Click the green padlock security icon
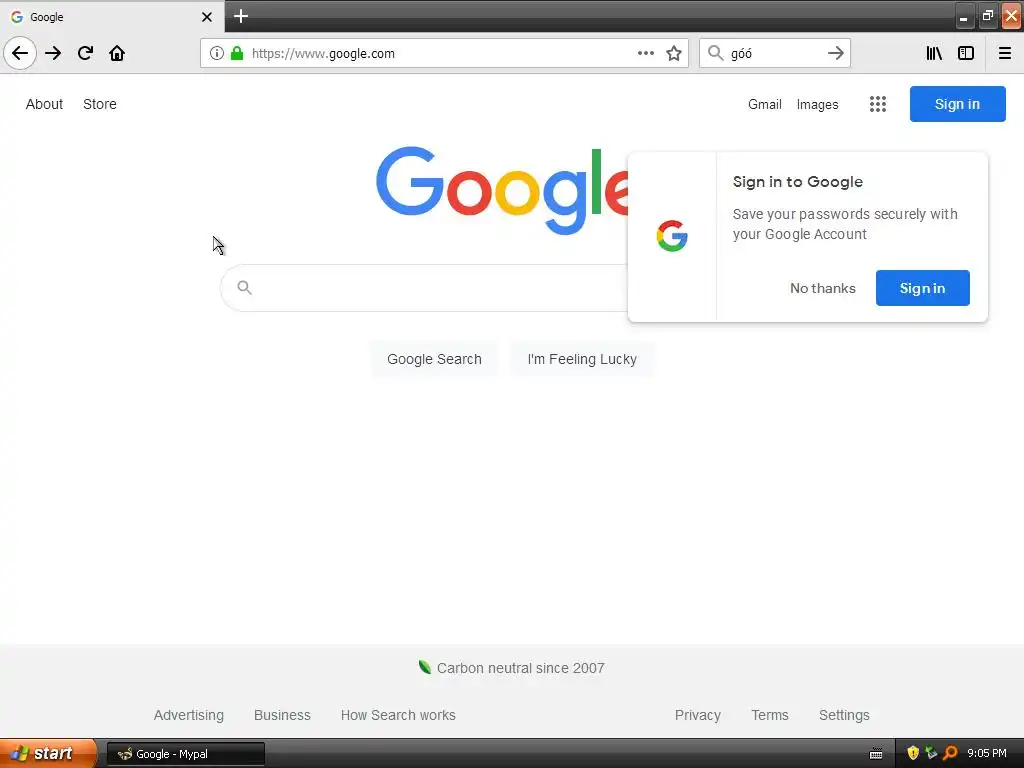Screen dimensions: 1024x768 (x=237, y=53)
